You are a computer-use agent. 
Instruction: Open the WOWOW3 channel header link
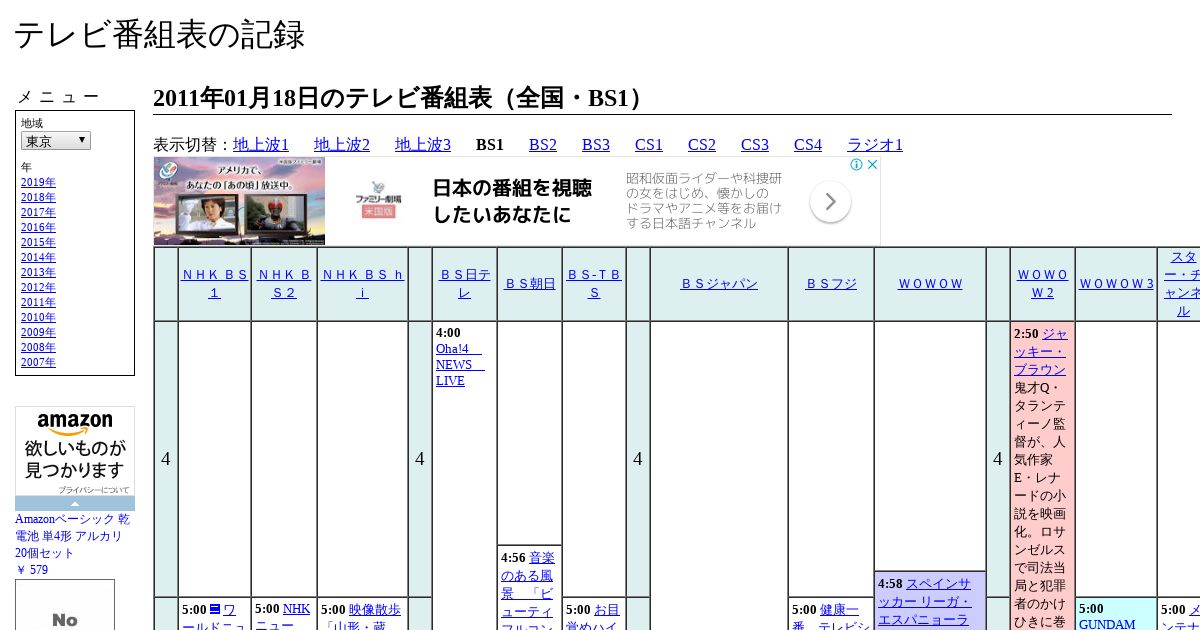pos(1116,284)
